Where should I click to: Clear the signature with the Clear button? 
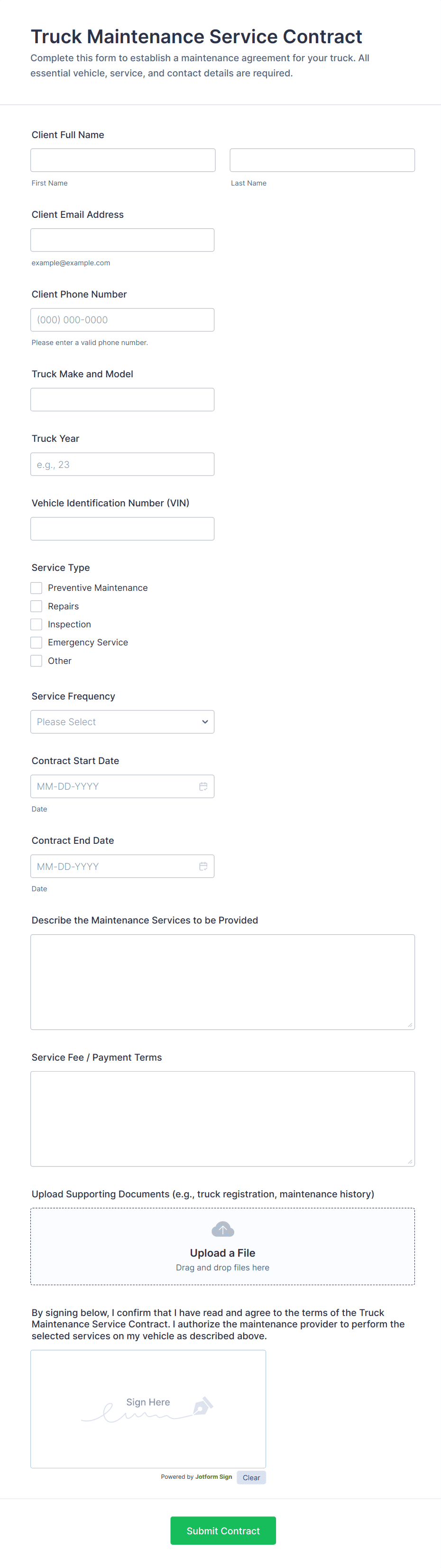pos(251,1477)
